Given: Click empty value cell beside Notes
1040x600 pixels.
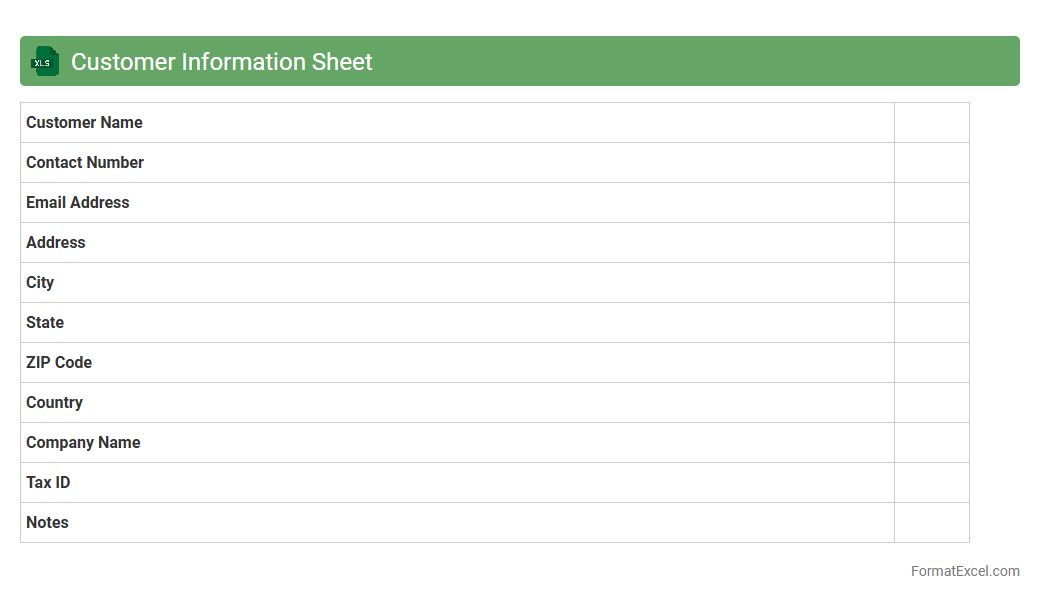Looking at the screenshot, I should (931, 522).
